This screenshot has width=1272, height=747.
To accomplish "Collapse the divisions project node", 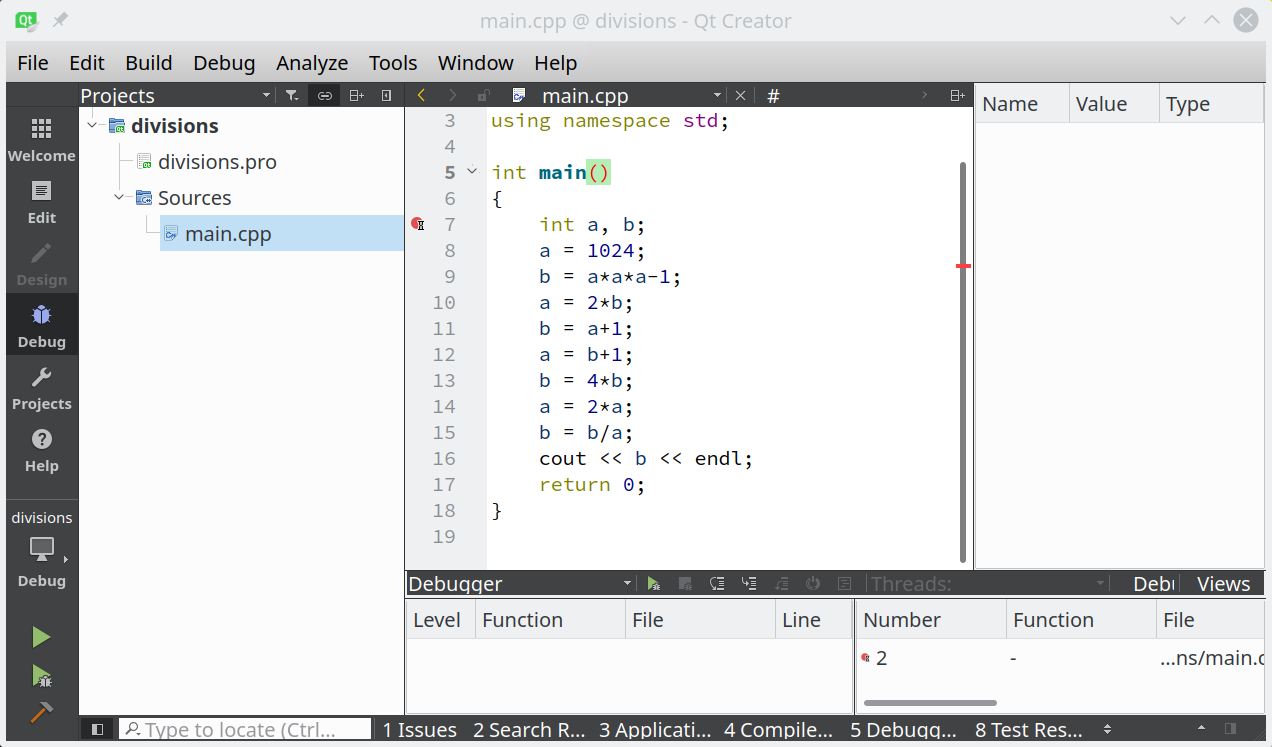I will [93, 126].
